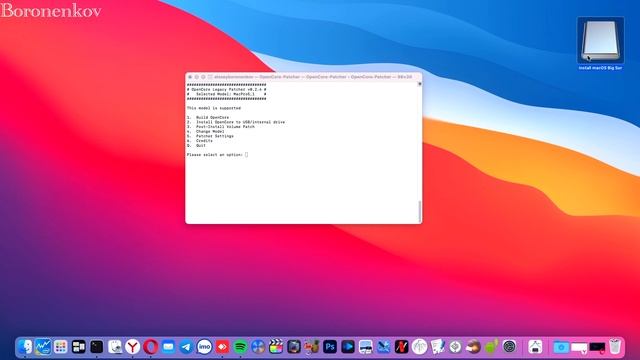Click the 'Patcher Settings' line in Terminal
Screen dimensions: 640x360
(x=210, y=136)
